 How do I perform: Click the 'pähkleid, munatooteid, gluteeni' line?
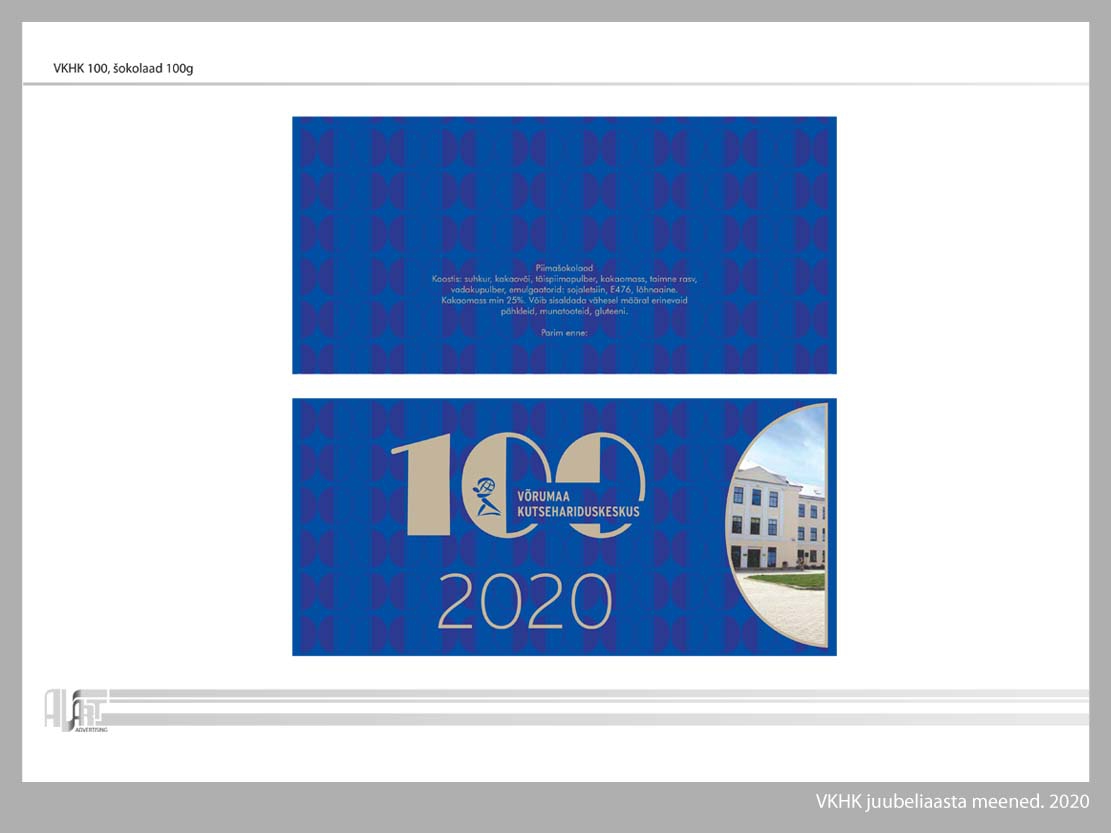564,311
